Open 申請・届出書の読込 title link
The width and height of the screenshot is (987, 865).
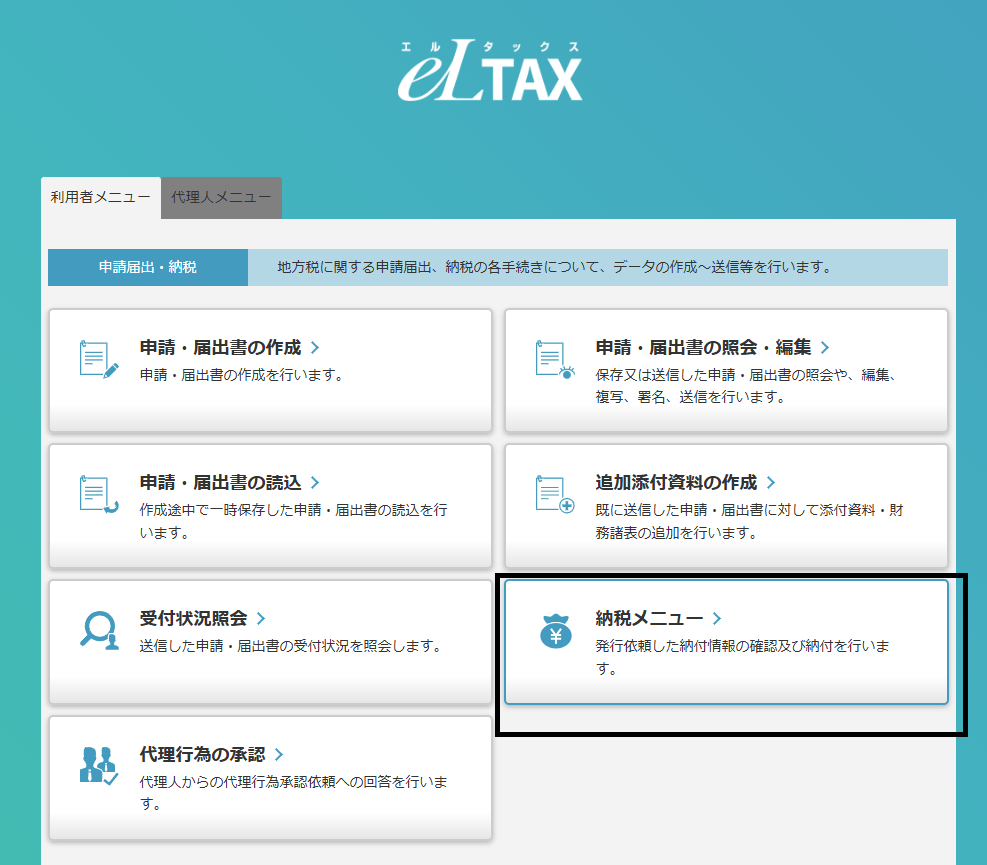click(220, 483)
